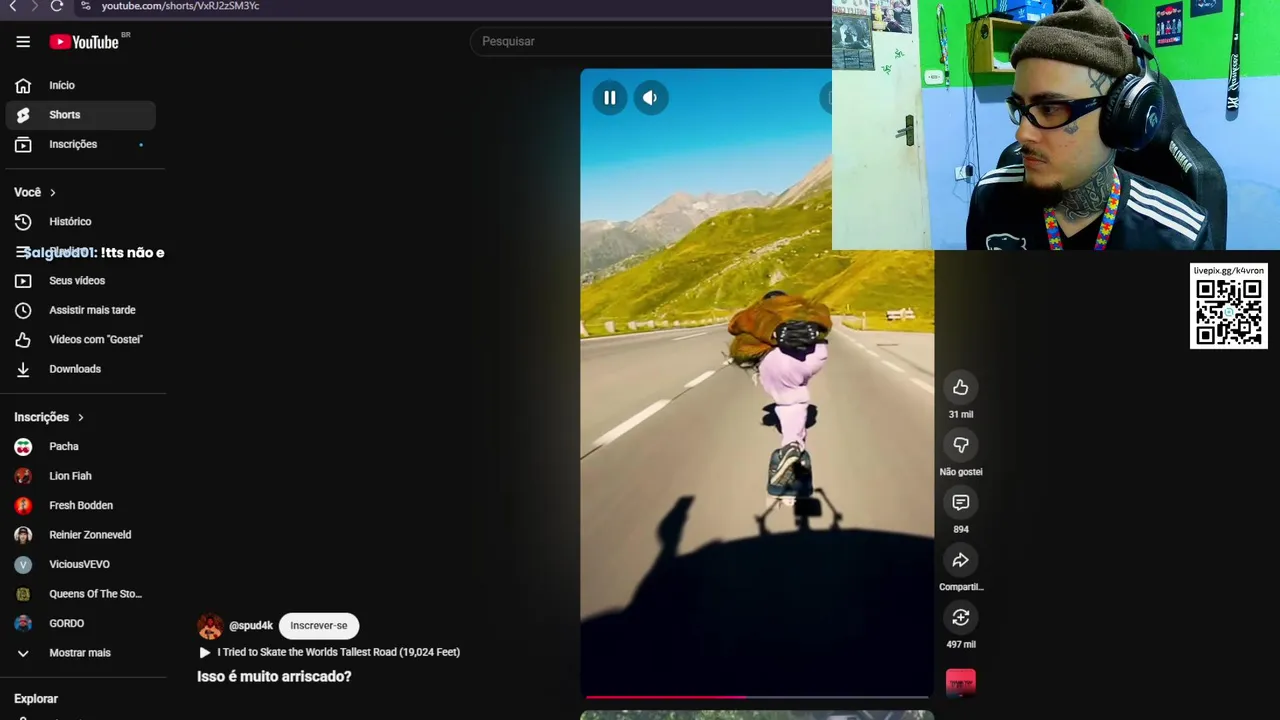Viewport: 1280px width, 720px height.
Task: Go to YouTube home via logo
Action: click(x=84, y=41)
